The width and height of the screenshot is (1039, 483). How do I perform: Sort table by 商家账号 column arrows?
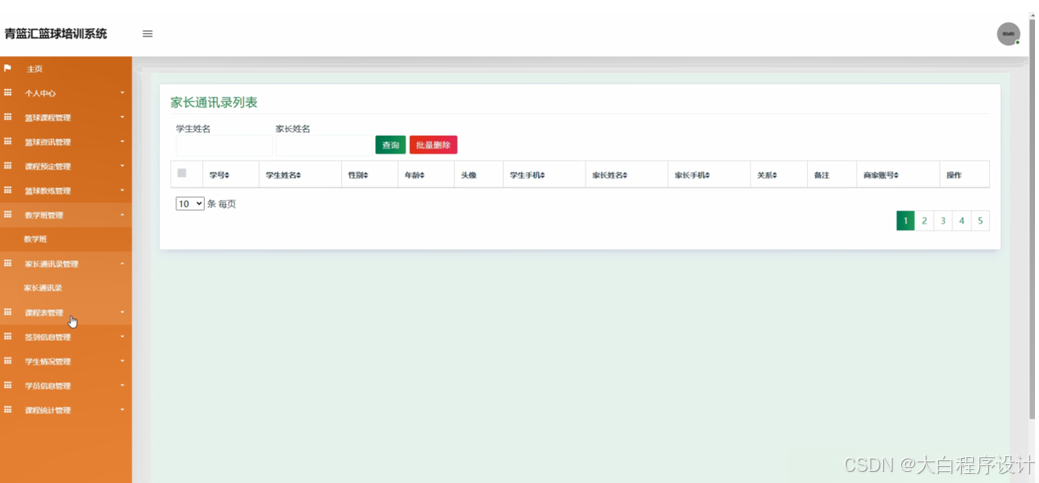tap(897, 176)
